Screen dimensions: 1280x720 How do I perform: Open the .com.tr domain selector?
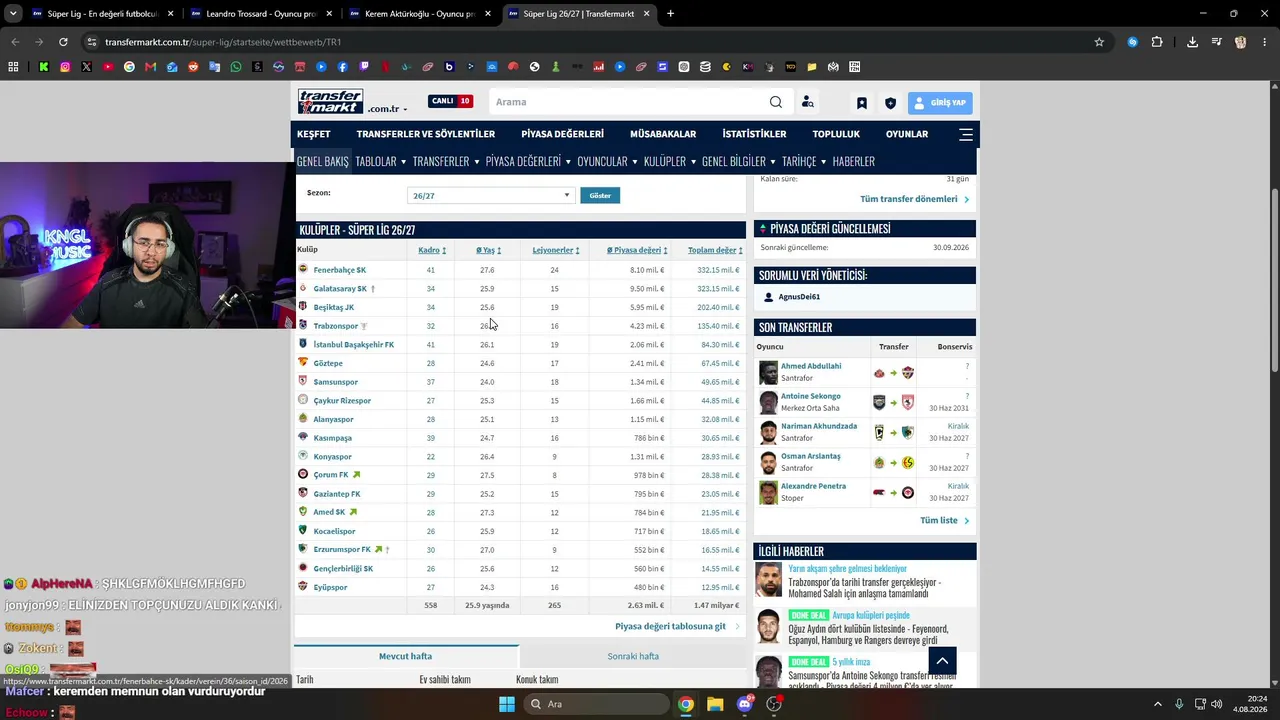pyautogui.click(x=387, y=109)
